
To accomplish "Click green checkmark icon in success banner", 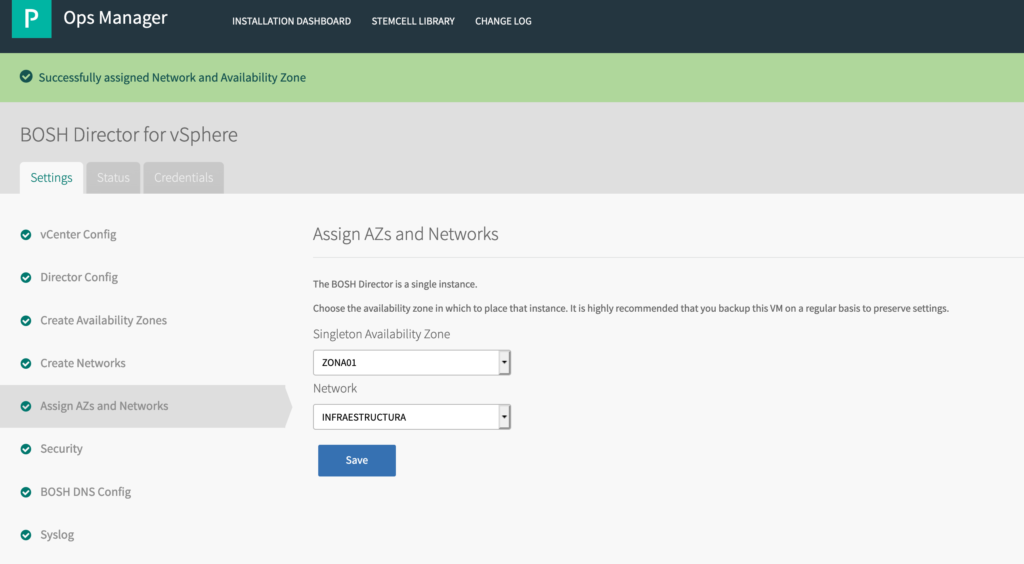I will pos(26,77).
